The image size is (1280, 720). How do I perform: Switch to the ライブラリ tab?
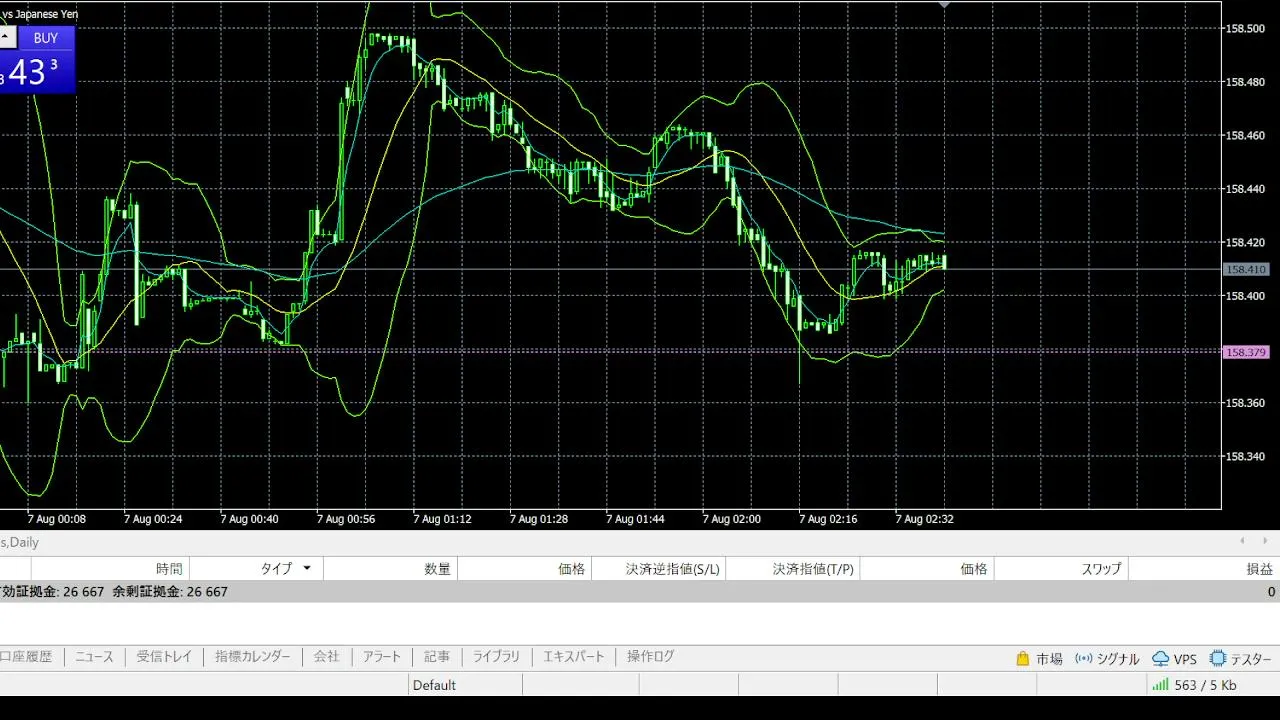497,656
